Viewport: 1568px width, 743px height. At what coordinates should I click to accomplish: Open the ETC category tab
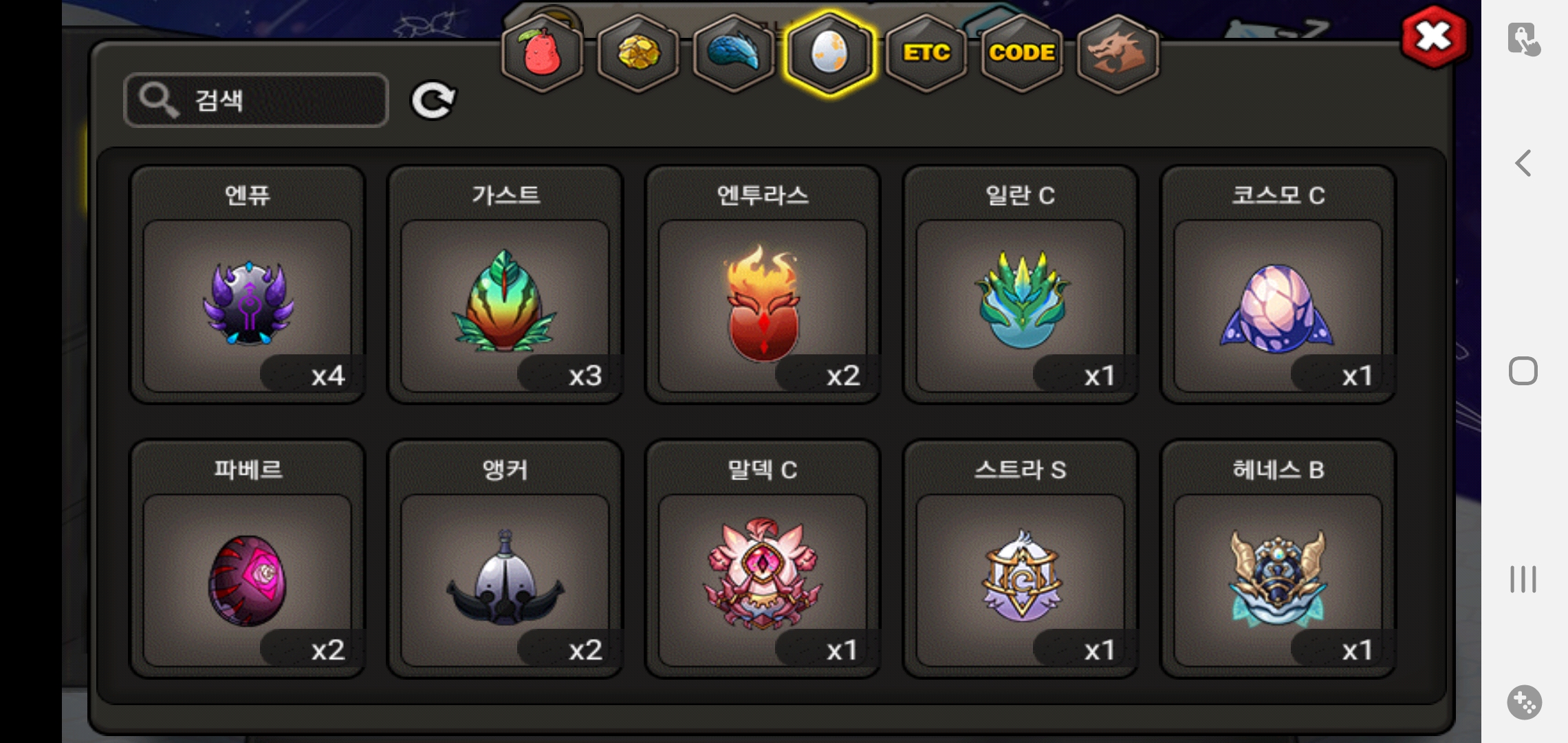(x=926, y=54)
